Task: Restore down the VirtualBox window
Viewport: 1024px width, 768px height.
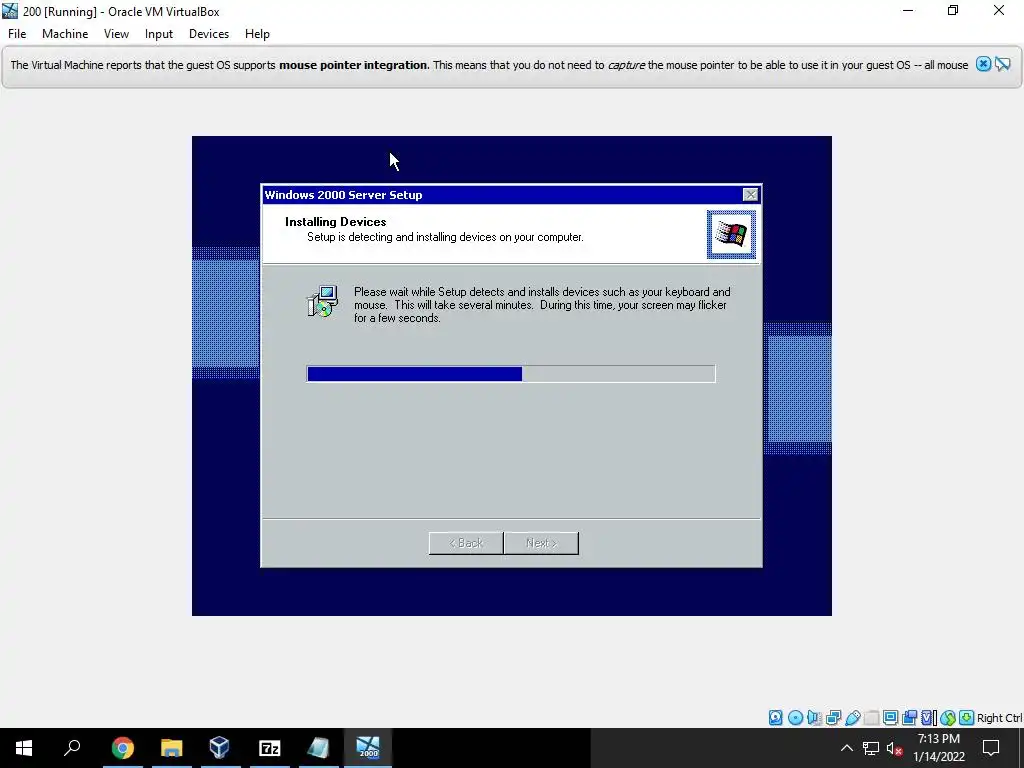Action: pos(953,11)
